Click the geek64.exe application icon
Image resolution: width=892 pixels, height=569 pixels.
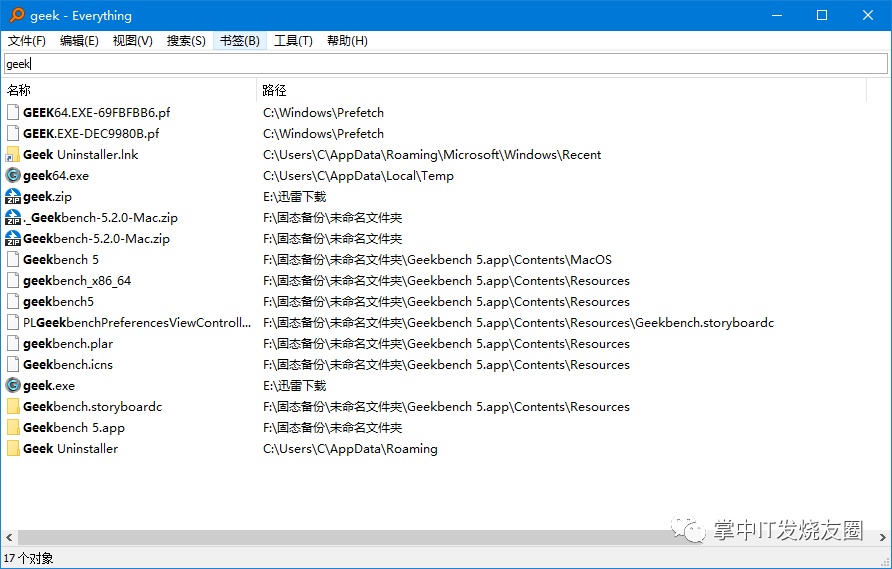(13, 176)
